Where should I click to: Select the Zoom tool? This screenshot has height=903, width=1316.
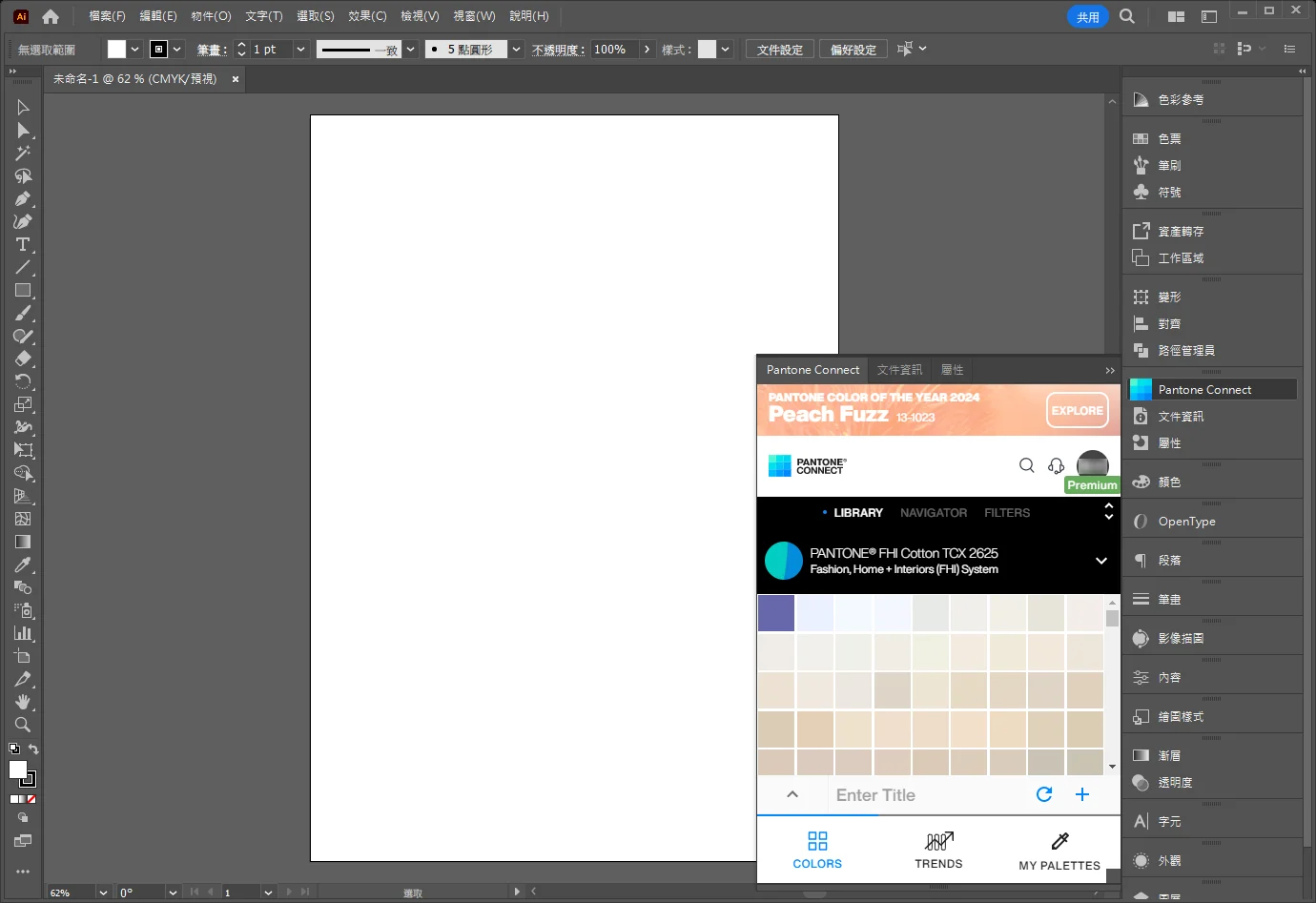click(23, 725)
